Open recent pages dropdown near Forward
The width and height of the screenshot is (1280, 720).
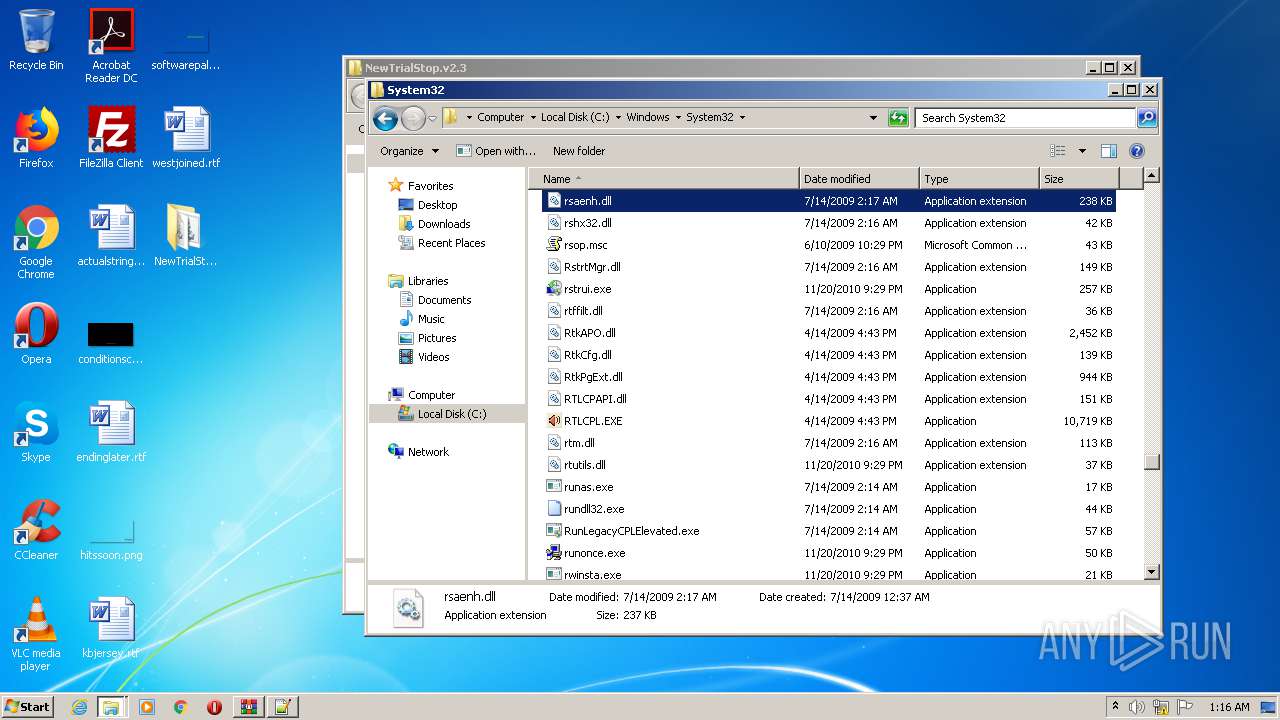click(x=432, y=118)
